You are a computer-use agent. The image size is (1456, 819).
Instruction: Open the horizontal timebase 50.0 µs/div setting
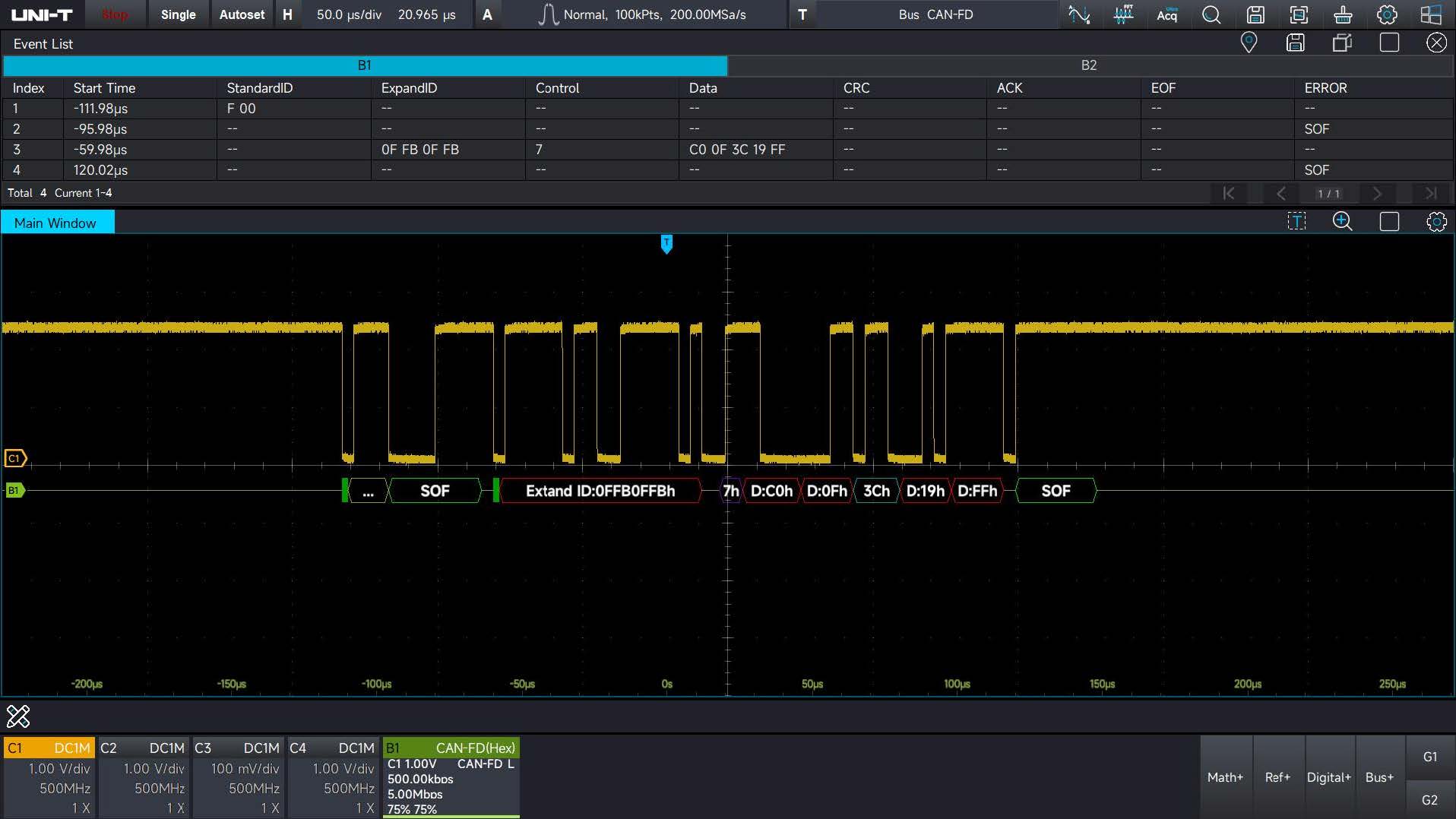(x=349, y=14)
